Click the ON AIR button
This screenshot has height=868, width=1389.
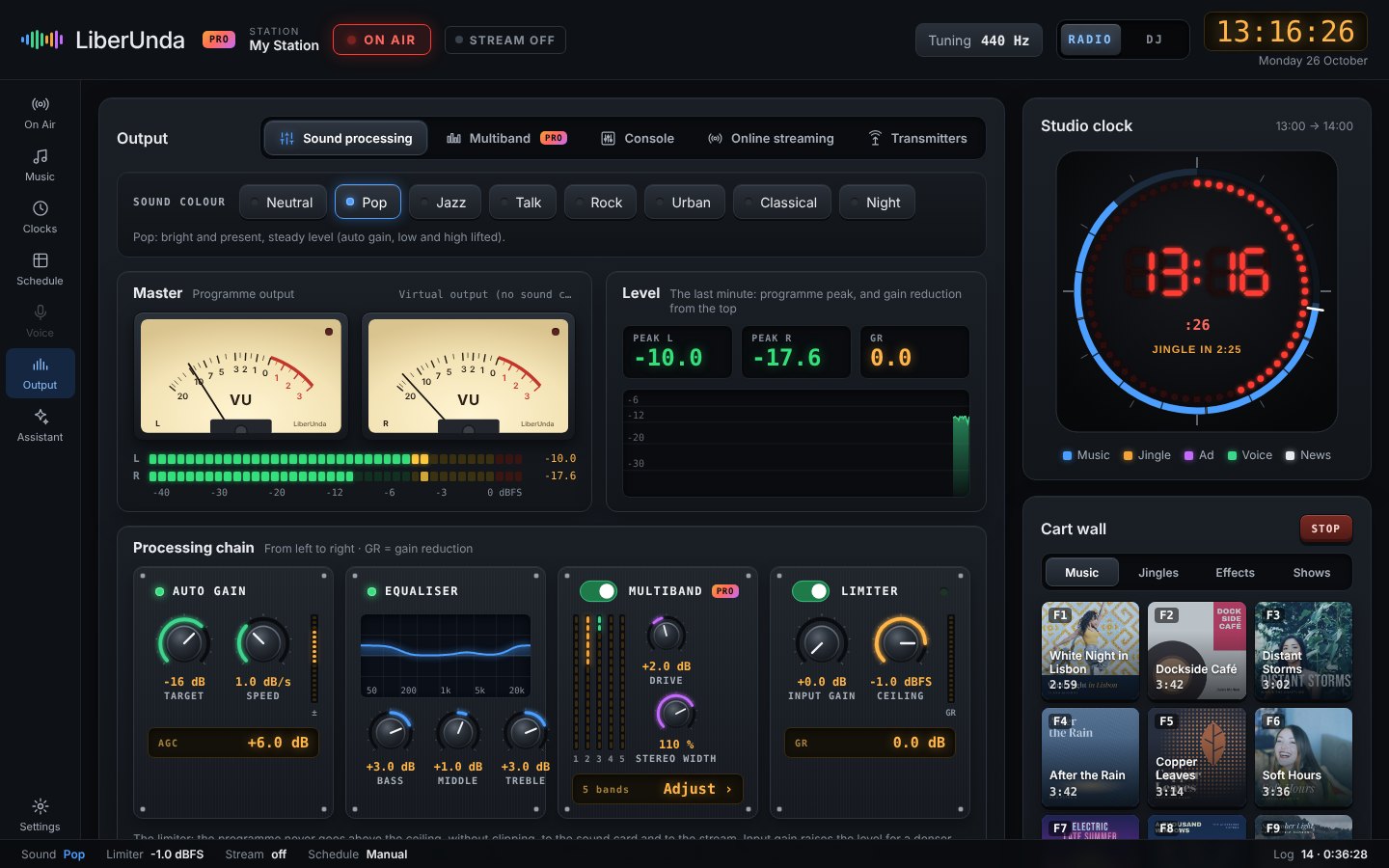point(382,40)
